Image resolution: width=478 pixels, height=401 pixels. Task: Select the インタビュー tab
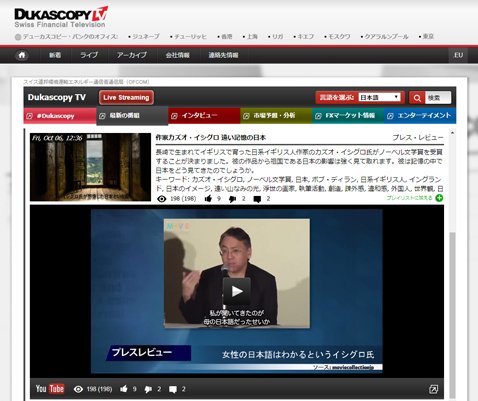204,116
